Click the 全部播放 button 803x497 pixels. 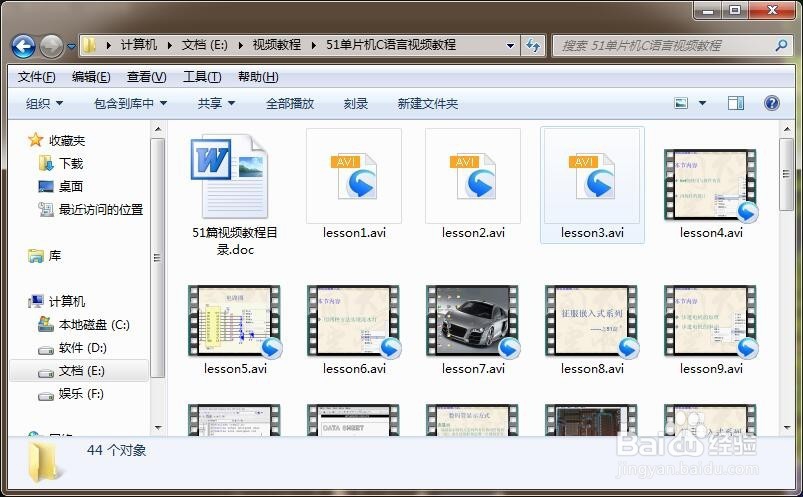[290, 104]
